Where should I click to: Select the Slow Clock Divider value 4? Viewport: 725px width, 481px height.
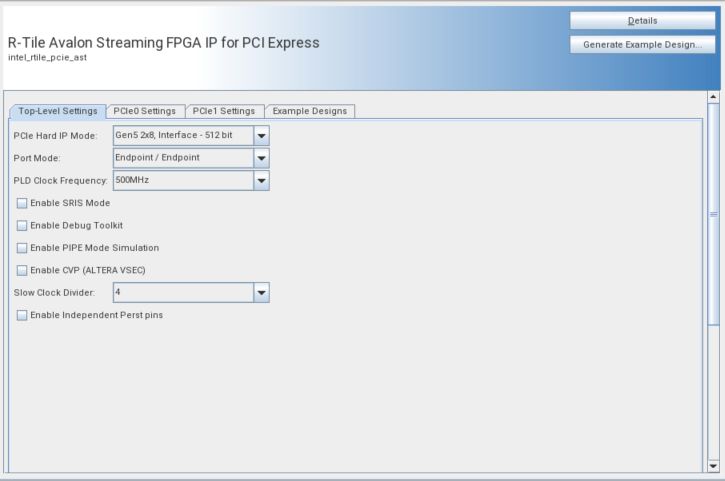point(184,292)
